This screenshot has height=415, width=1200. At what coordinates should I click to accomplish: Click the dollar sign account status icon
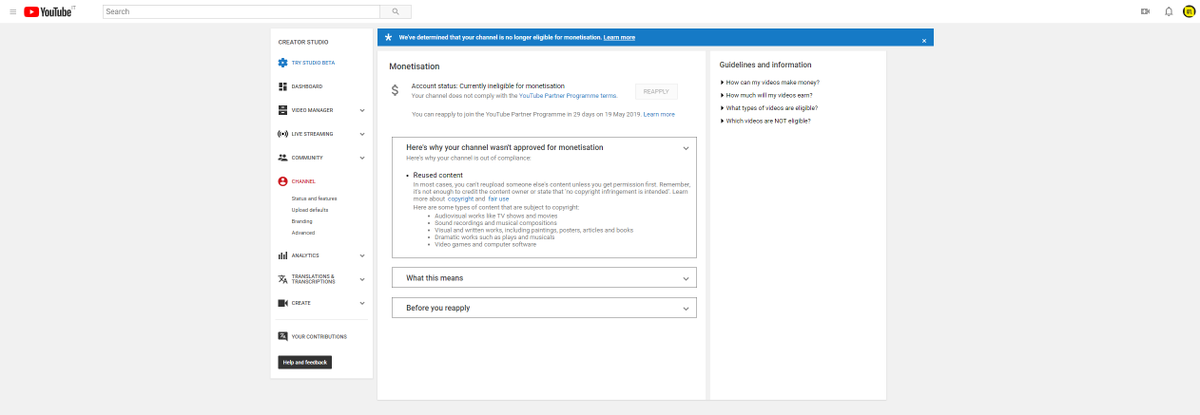(x=395, y=90)
